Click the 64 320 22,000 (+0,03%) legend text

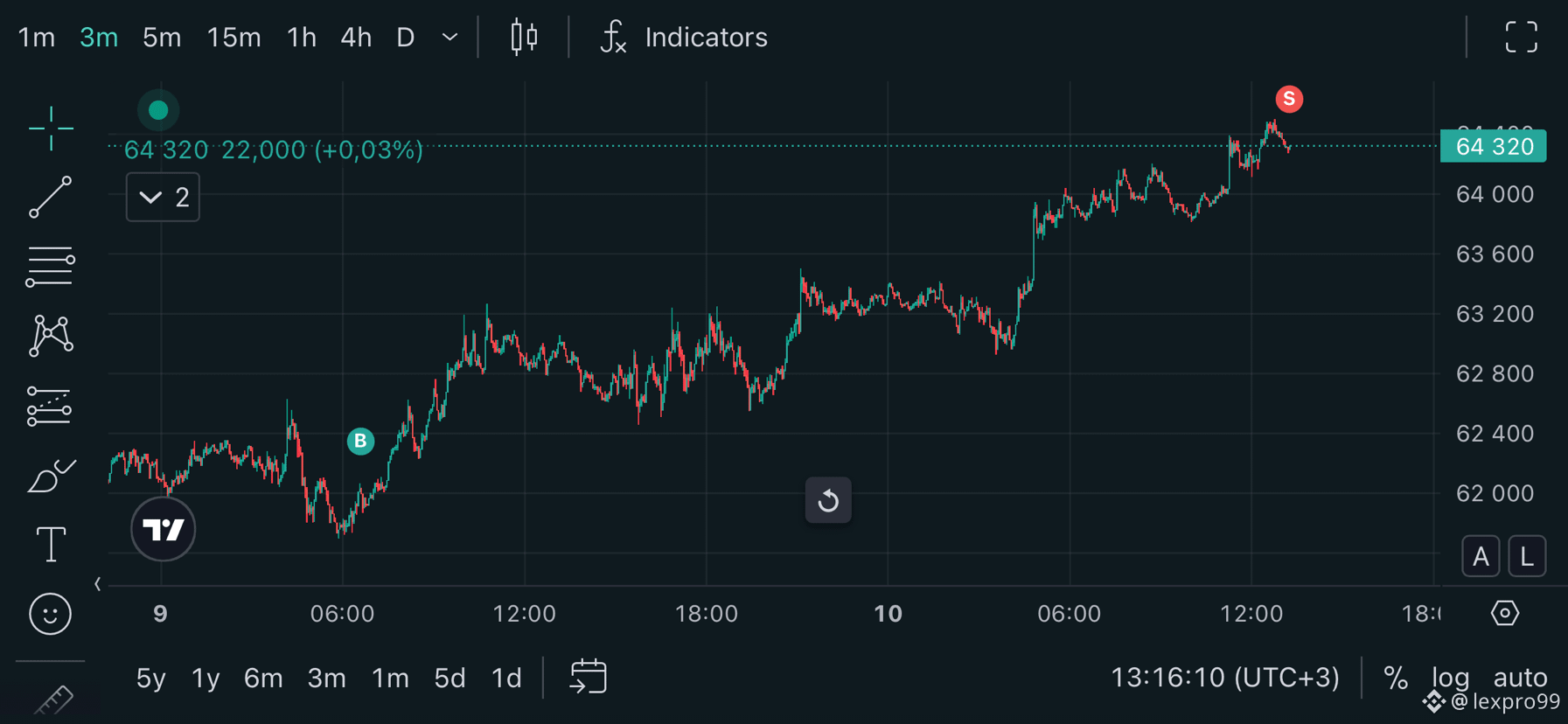[x=274, y=150]
